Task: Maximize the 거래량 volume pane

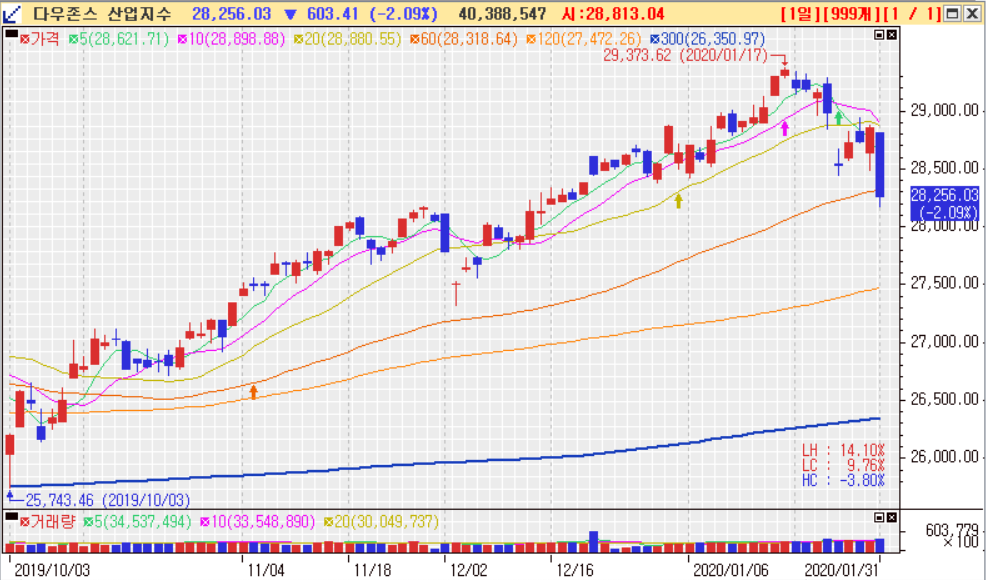Action: (x=879, y=518)
